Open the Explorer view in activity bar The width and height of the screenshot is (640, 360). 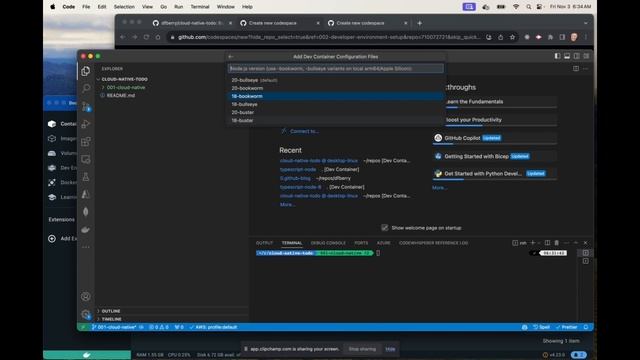86,71
